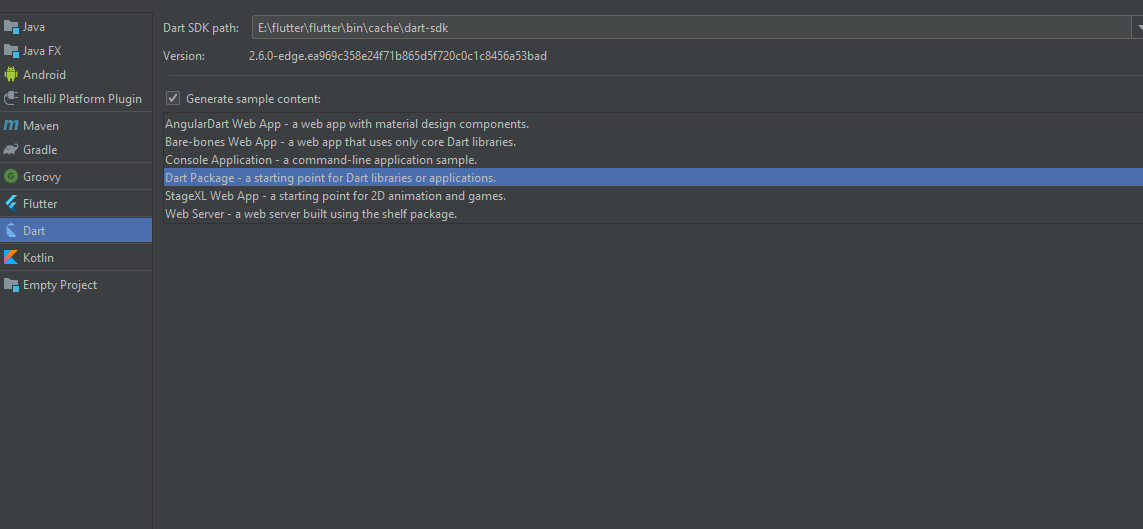Click the Android robot icon
This screenshot has width=1143, height=529.
coord(11,74)
